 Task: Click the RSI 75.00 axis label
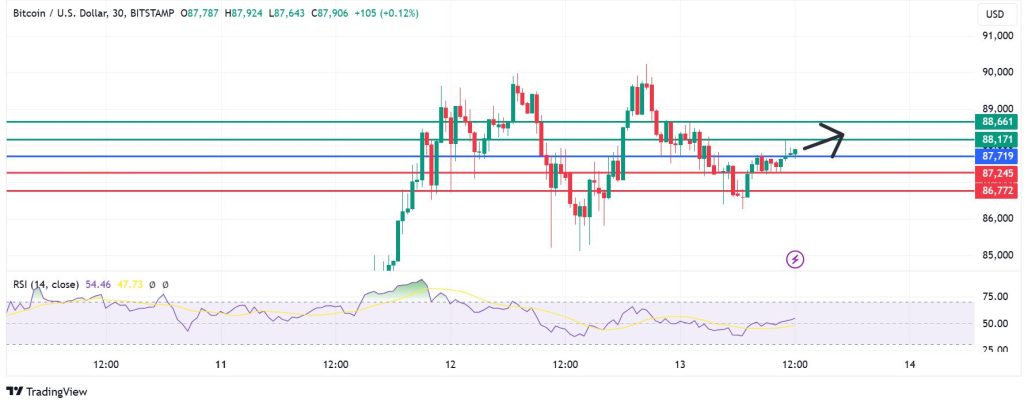(x=997, y=297)
